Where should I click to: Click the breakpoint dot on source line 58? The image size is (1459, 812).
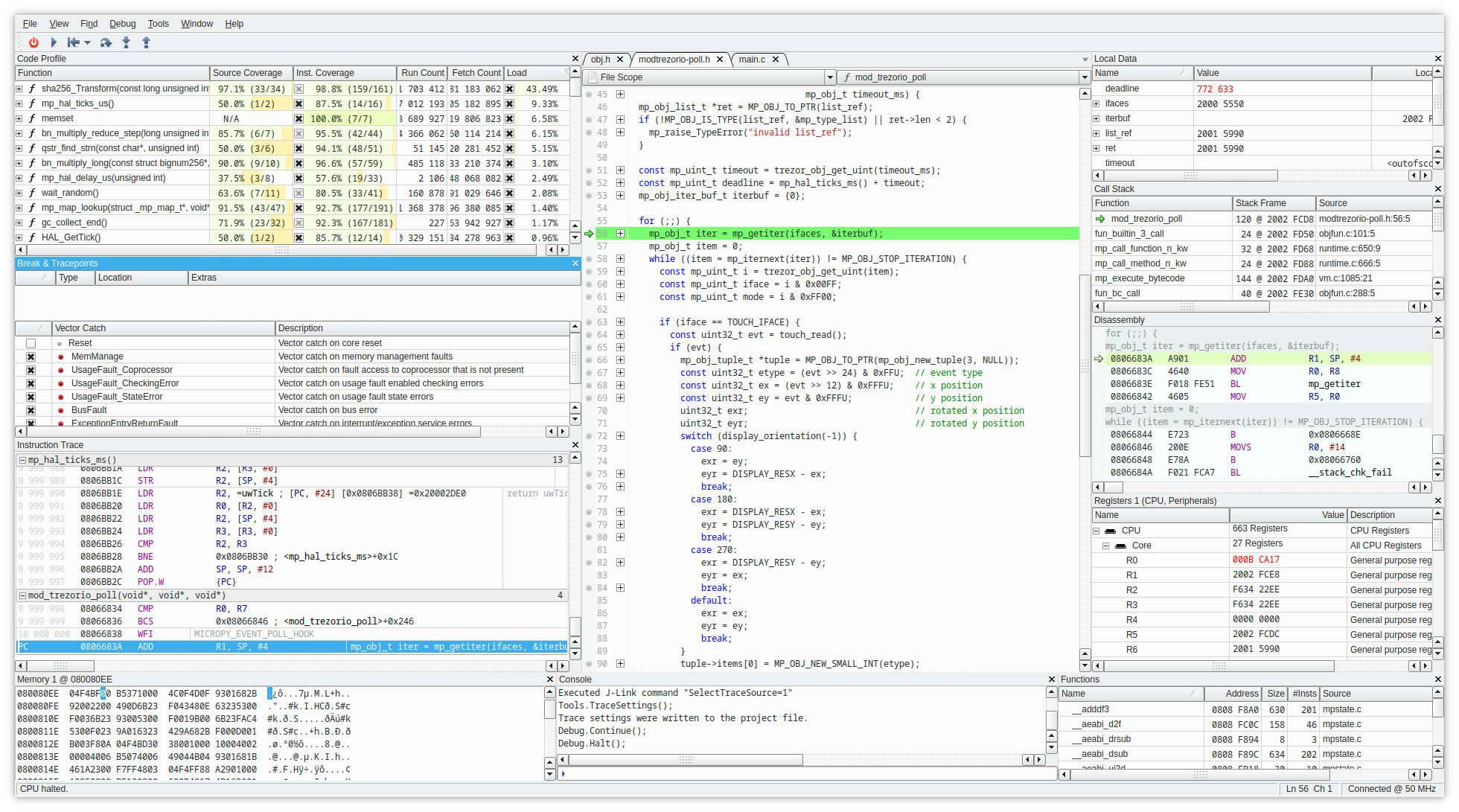coord(589,259)
